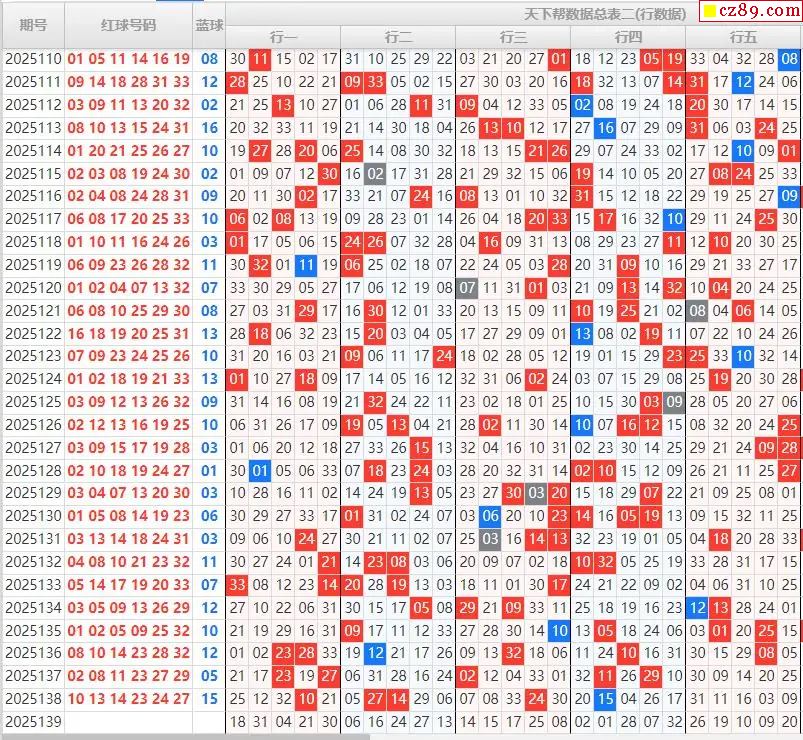Select the 行五 column group header

tap(743, 37)
